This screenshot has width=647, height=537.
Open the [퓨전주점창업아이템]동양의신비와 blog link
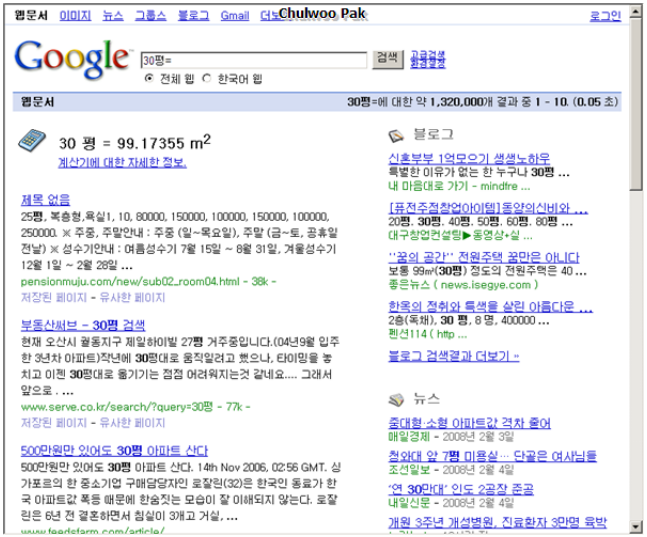pos(488,208)
